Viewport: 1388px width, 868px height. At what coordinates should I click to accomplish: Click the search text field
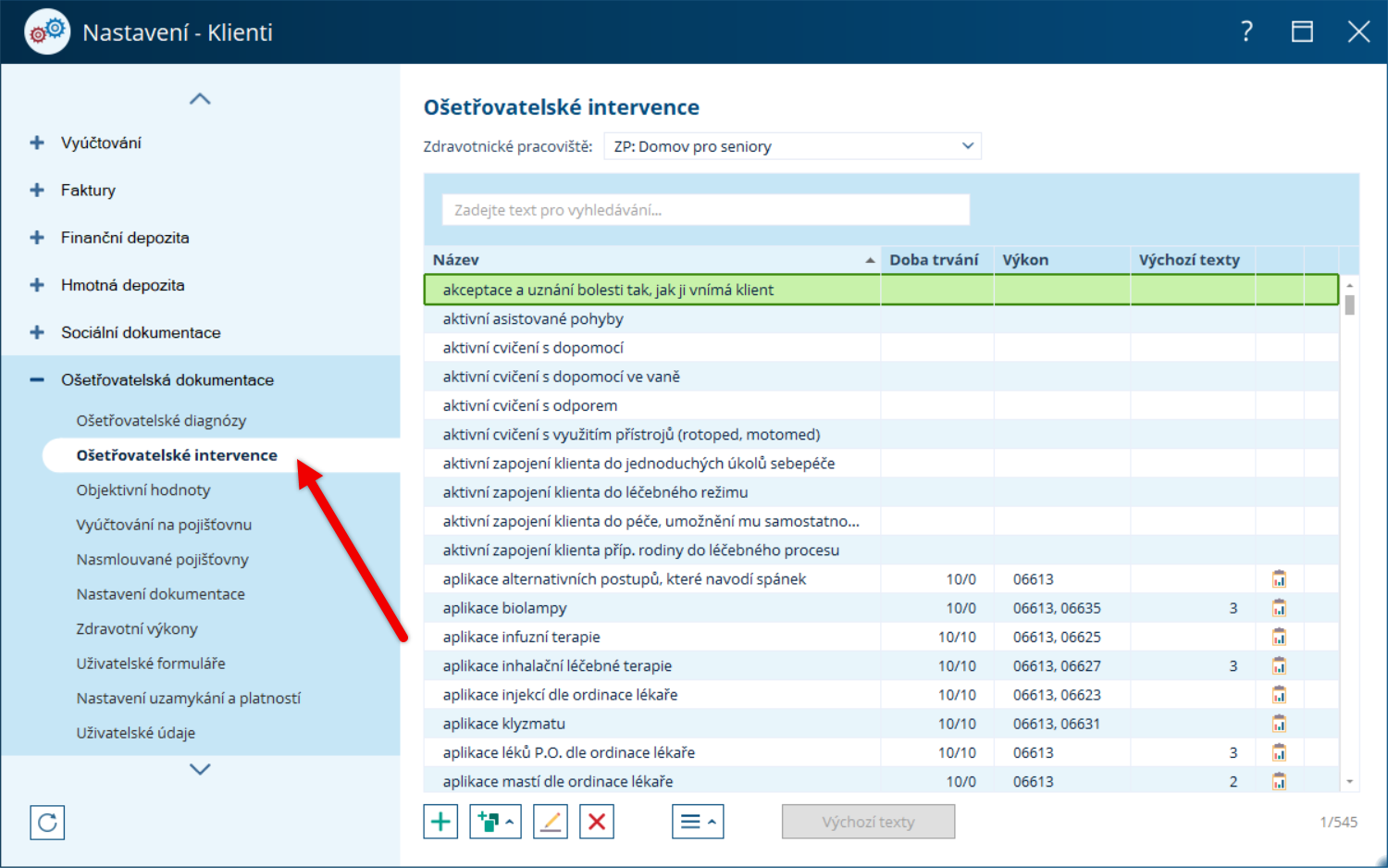pyautogui.click(x=706, y=210)
